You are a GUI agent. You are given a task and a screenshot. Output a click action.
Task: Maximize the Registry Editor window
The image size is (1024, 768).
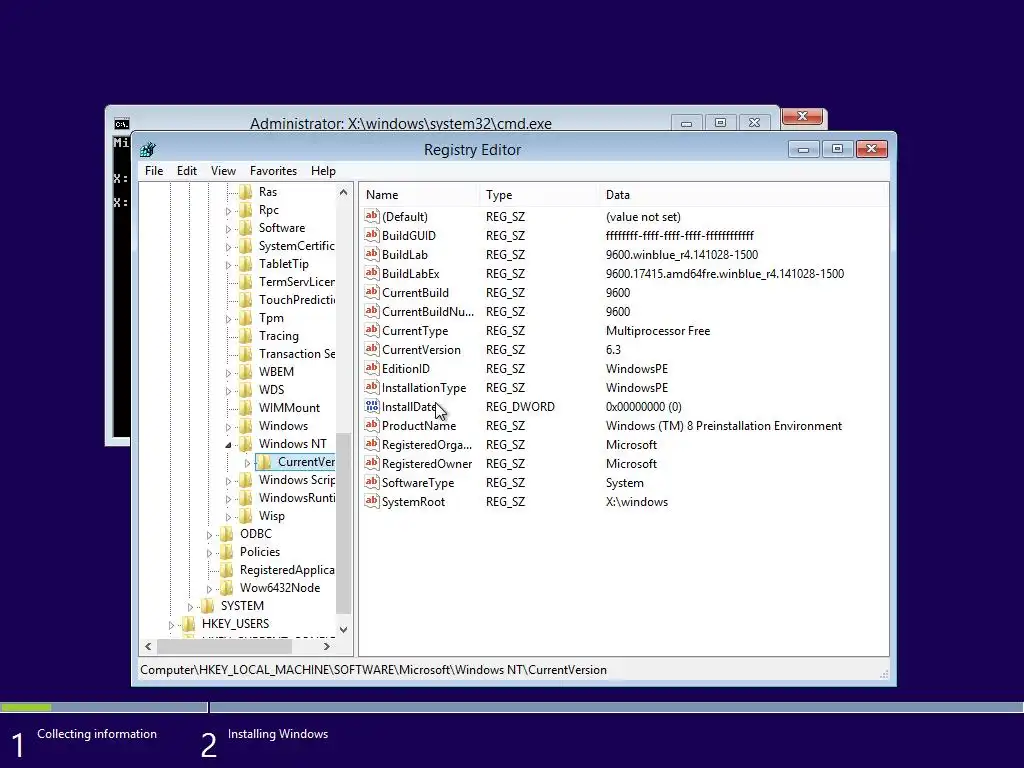(x=837, y=150)
